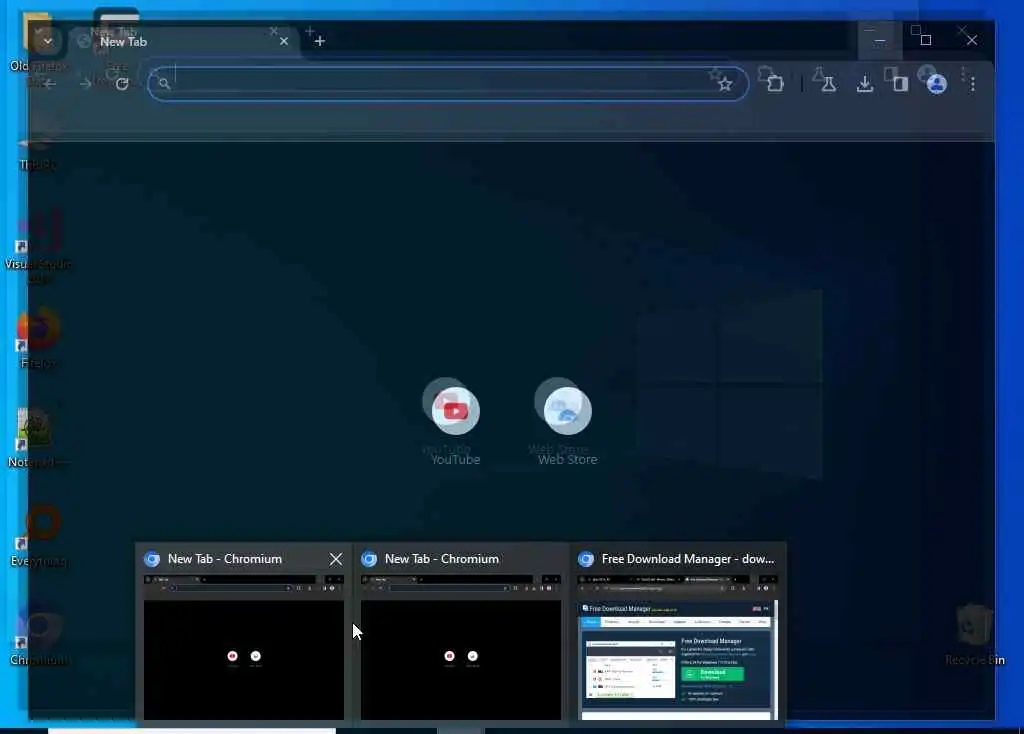Click the Everything desktop shortcut

(x=38, y=535)
